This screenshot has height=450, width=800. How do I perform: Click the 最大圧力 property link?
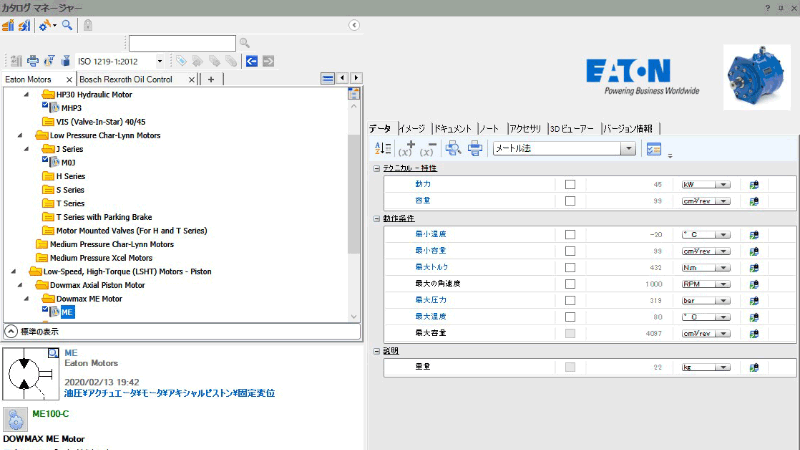pos(431,300)
